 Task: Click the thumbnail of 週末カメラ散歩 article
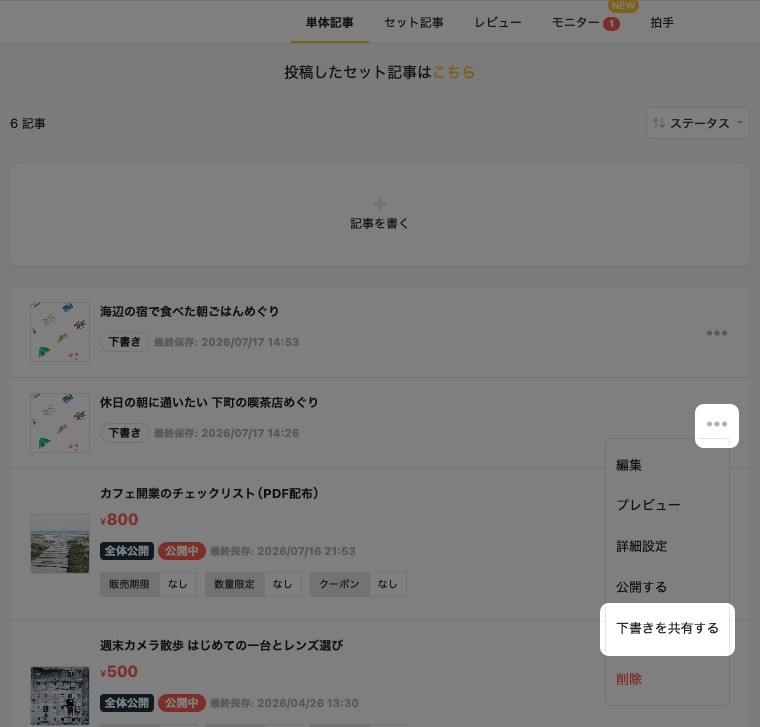60,696
